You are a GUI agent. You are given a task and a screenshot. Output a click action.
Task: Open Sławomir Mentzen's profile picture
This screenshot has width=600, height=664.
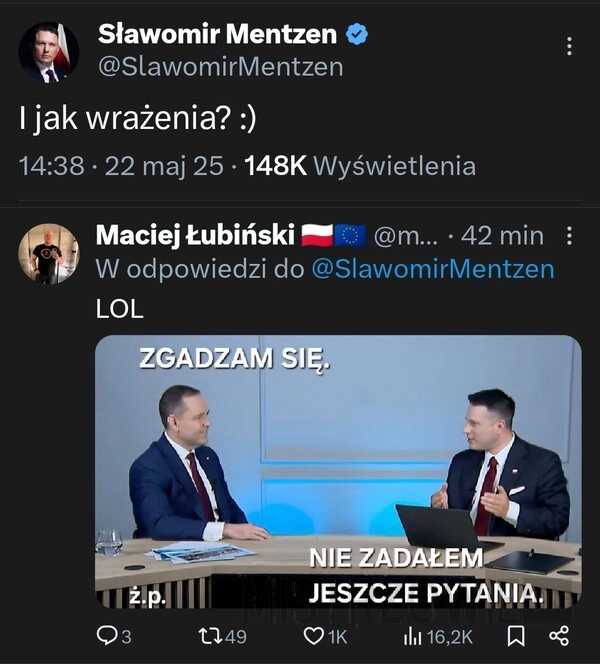[48, 51]
